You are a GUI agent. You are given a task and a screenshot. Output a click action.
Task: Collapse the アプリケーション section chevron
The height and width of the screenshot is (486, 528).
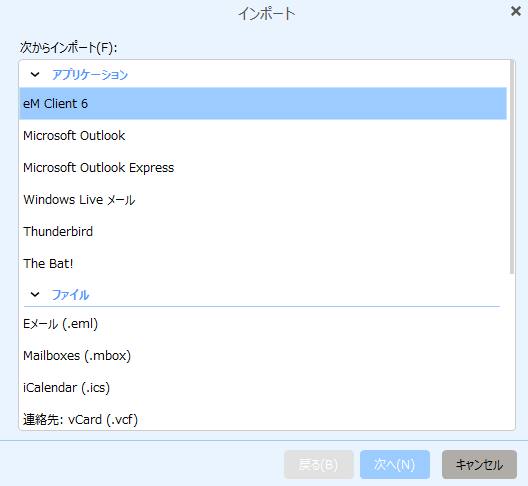pyautogui.click(x=35, y=74)
